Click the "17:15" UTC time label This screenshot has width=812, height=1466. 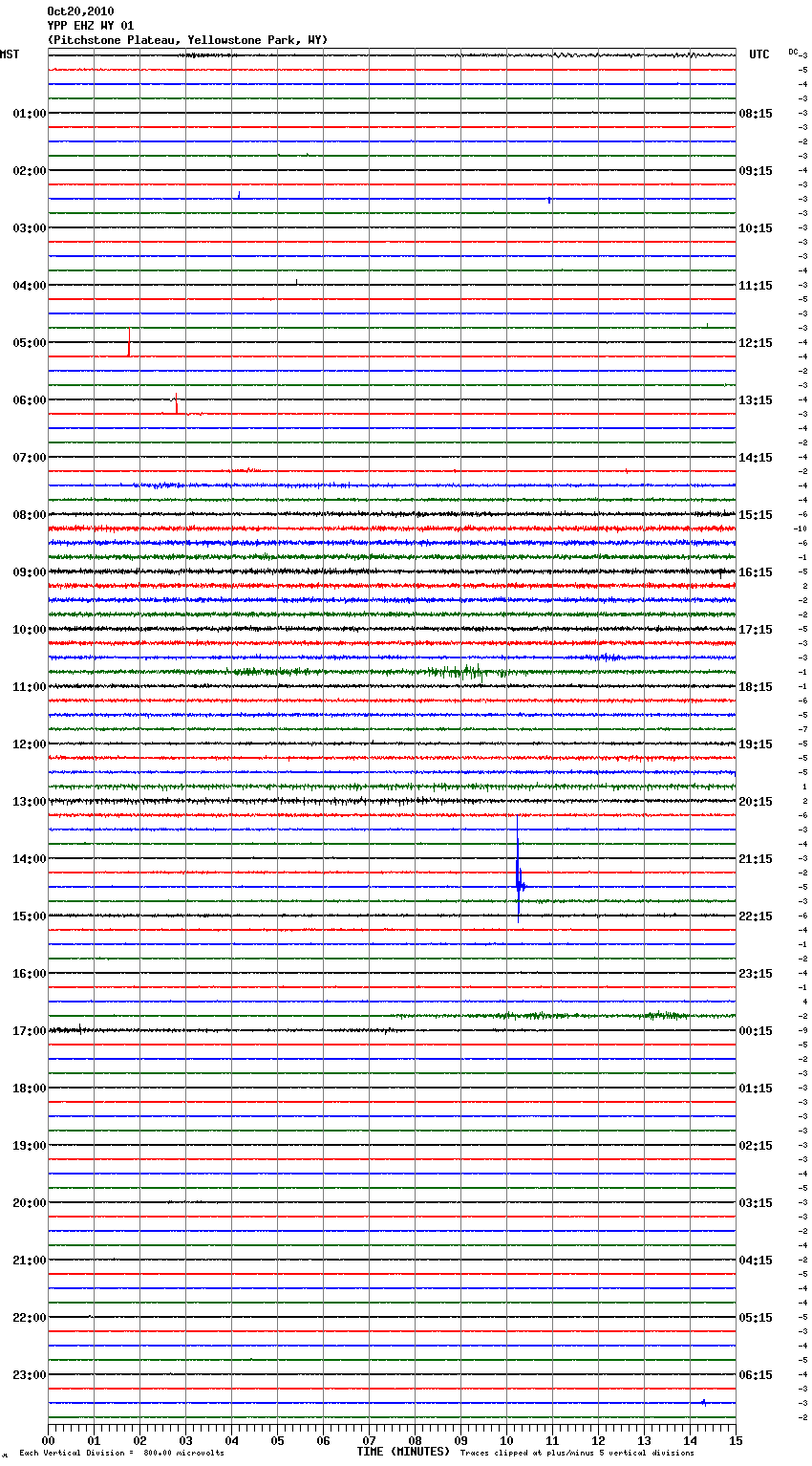click(756, 630)
